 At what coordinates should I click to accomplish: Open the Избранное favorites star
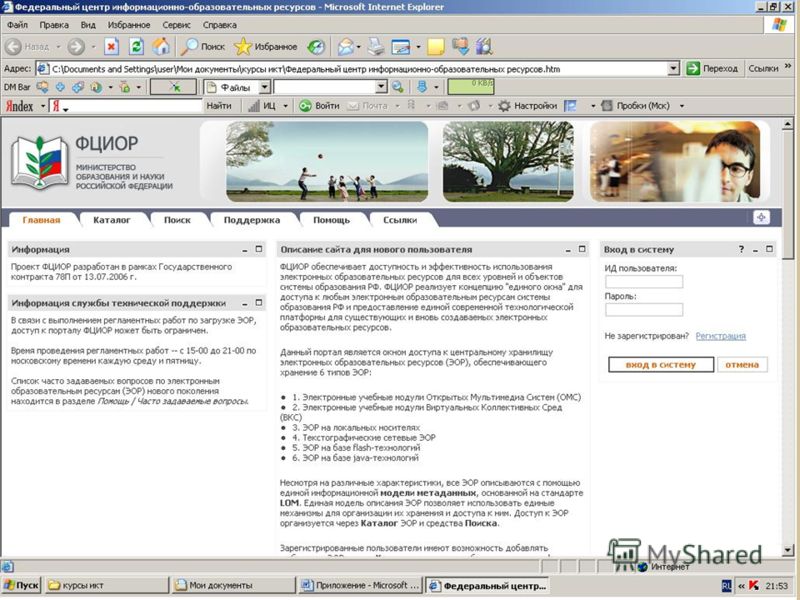coord(266,47)
